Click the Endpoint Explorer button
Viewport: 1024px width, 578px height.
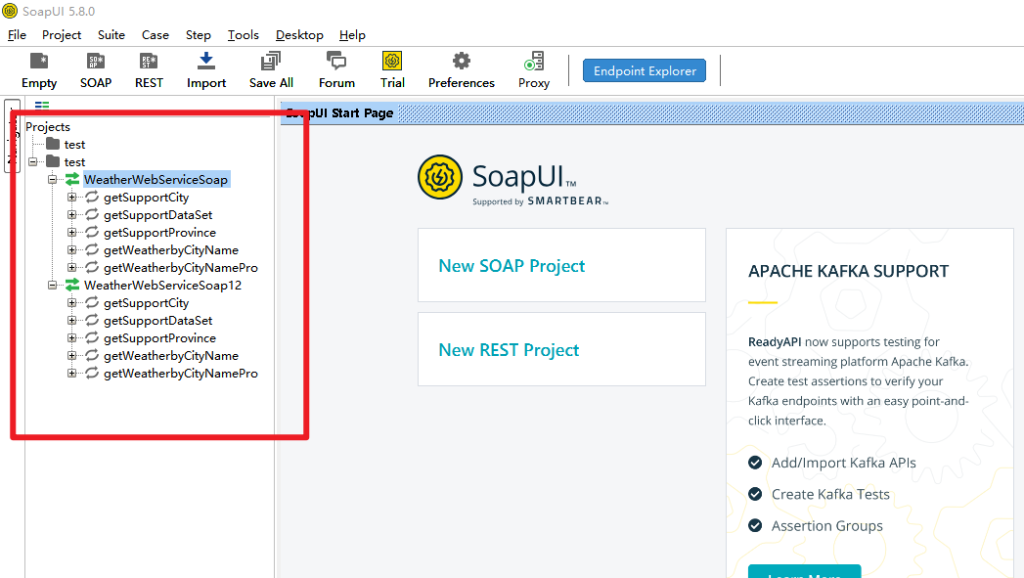pyautogui.click(x=644, y=71)
